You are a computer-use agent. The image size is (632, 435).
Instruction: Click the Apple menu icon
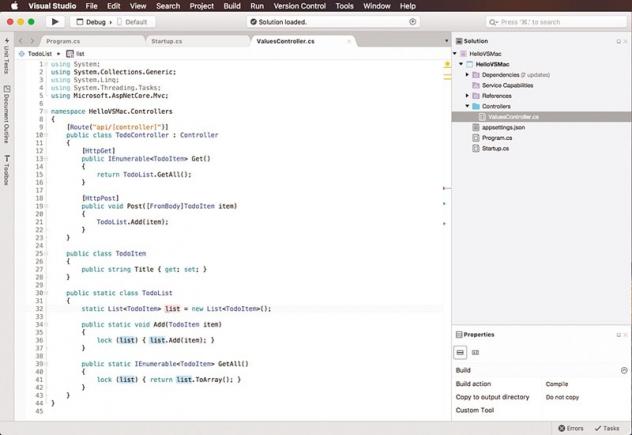[14, 6]
